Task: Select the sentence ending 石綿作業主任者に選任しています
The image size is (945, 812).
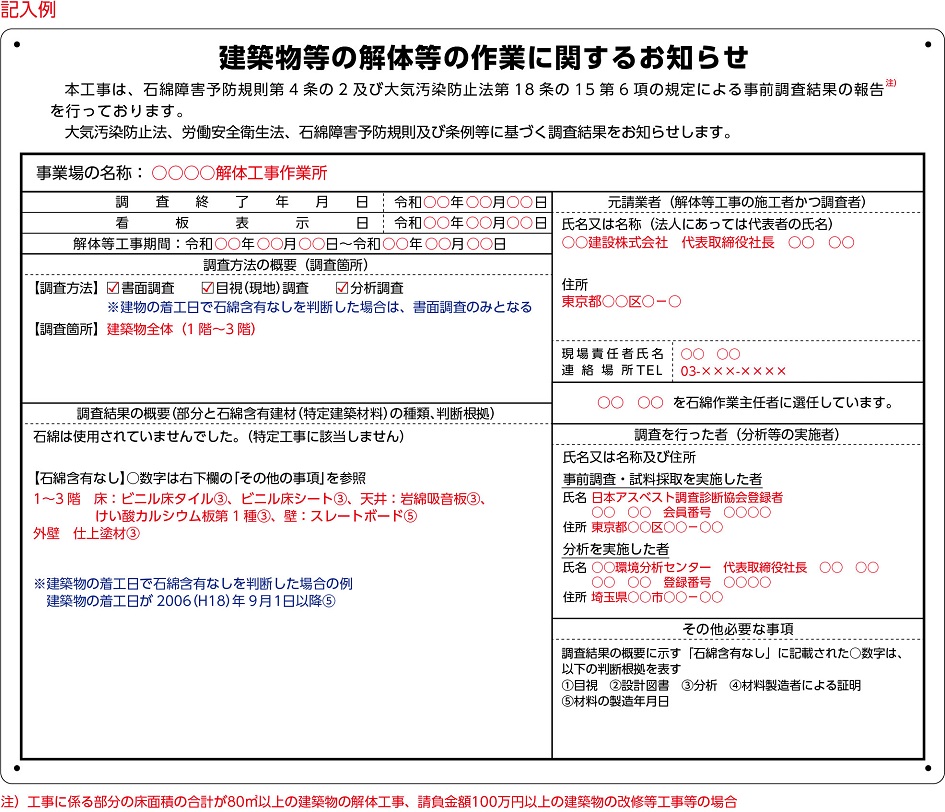Action: (x=746, y=402)
